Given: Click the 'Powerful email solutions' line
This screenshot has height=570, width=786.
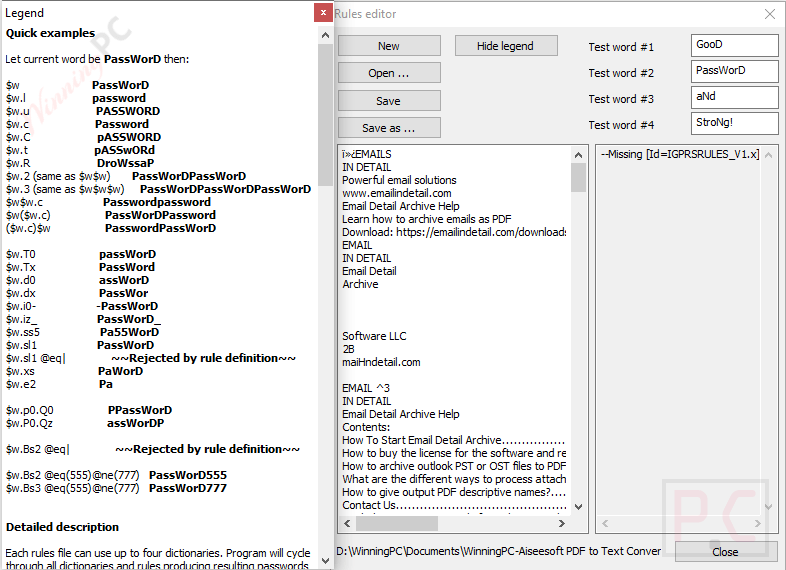Looking at the screenshot, I should 399,180.
